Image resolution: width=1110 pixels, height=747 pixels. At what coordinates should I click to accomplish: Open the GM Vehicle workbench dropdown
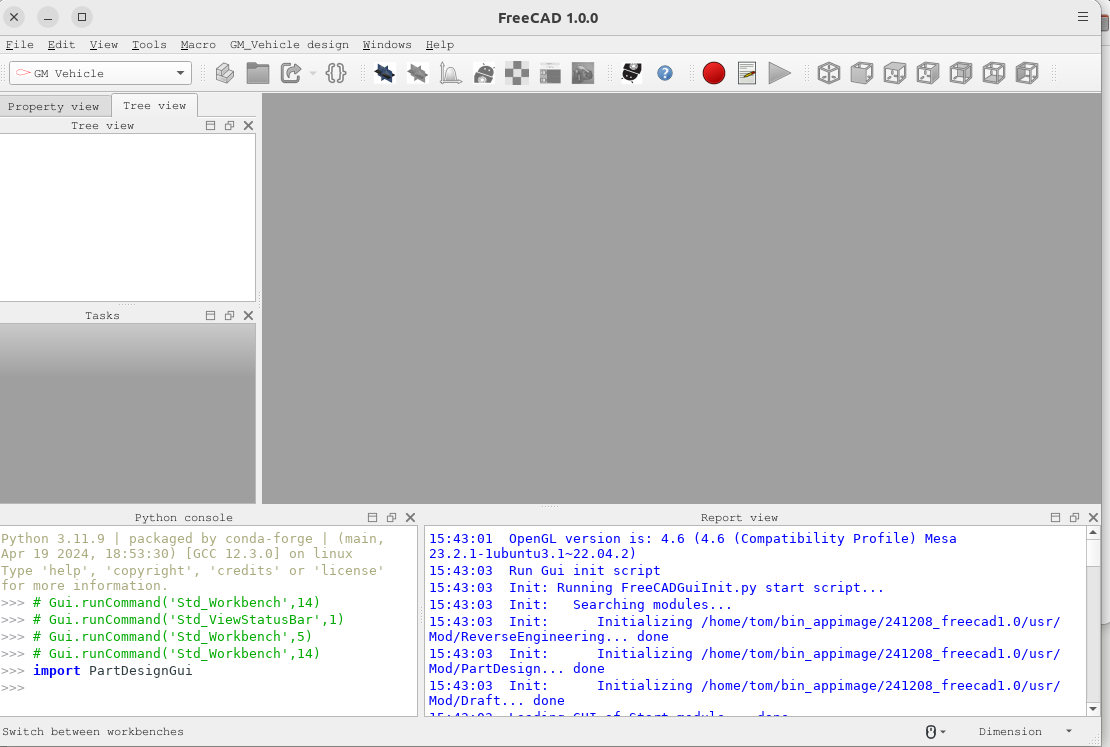coord(100,73)
